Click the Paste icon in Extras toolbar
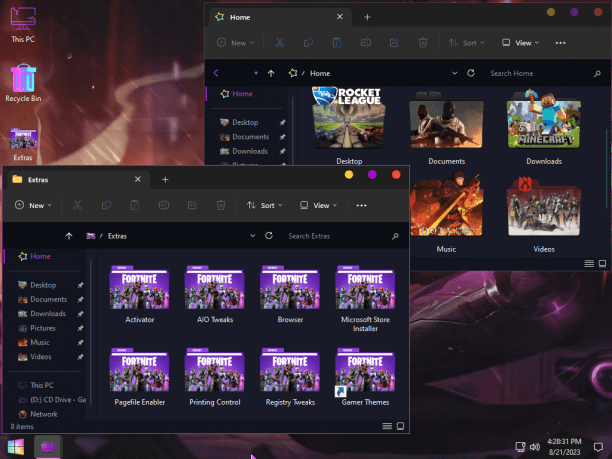 (x=135, y=205)
